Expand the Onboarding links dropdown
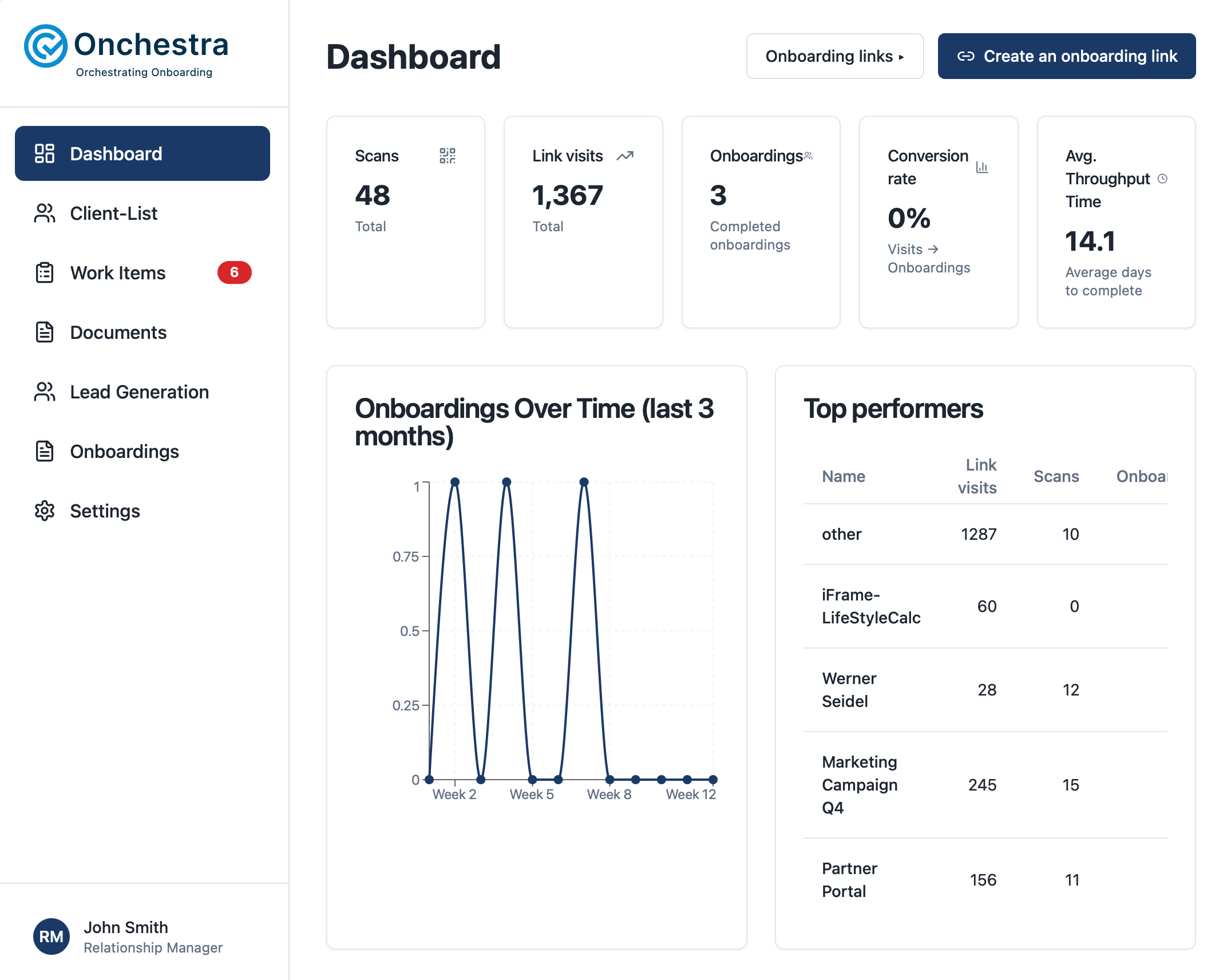 click(x=834, y=56)
